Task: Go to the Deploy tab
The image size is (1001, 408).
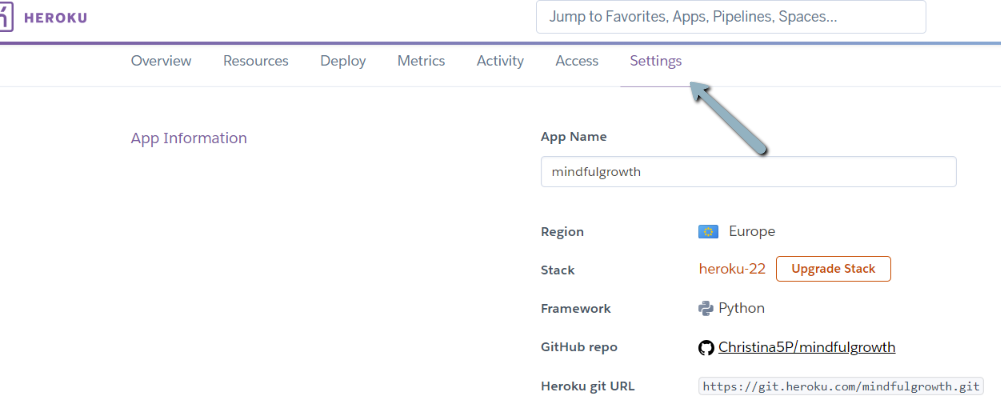Action: pos(343,61)
